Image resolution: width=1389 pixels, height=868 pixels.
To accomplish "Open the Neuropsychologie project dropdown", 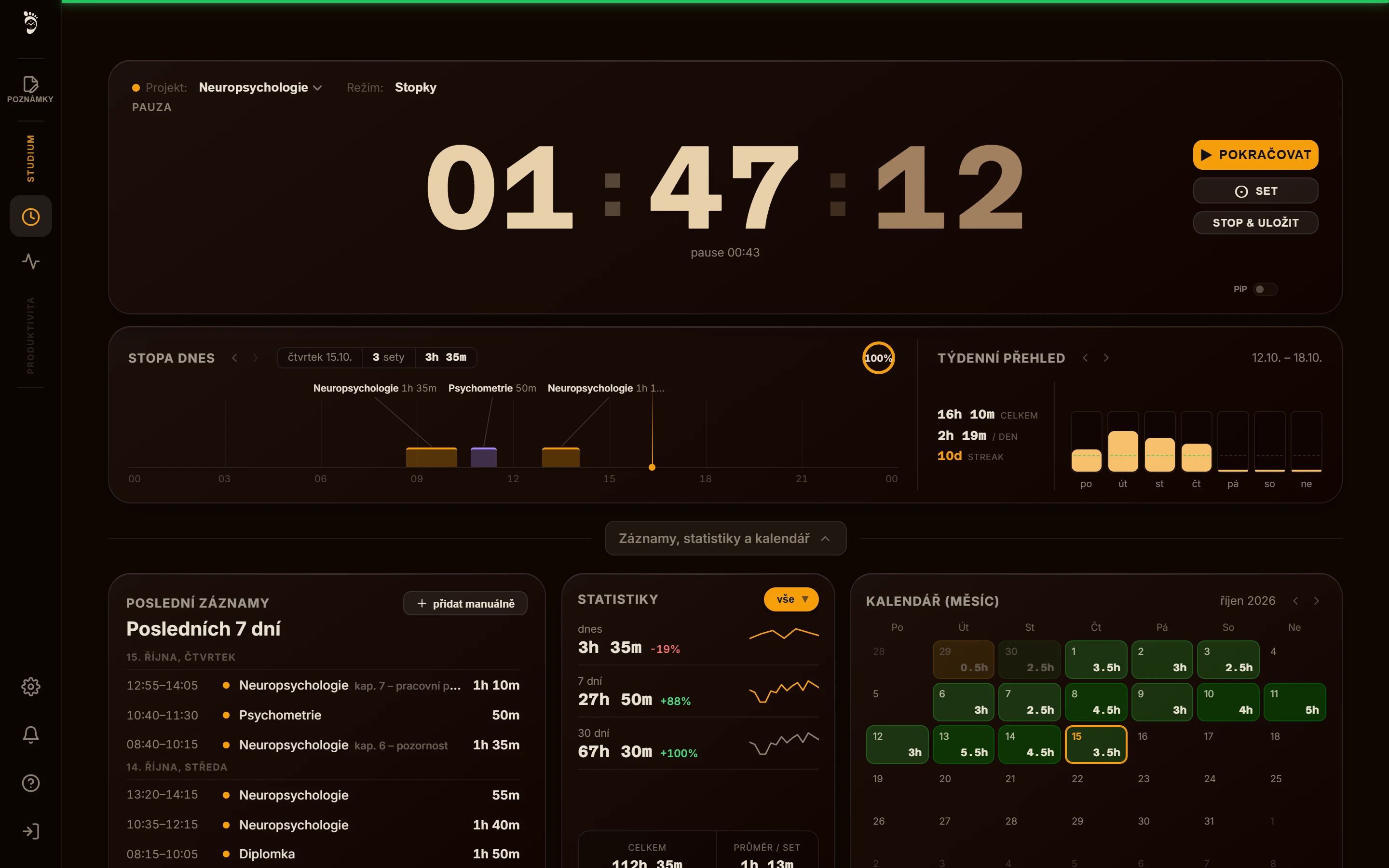I will tap(260, 87).
